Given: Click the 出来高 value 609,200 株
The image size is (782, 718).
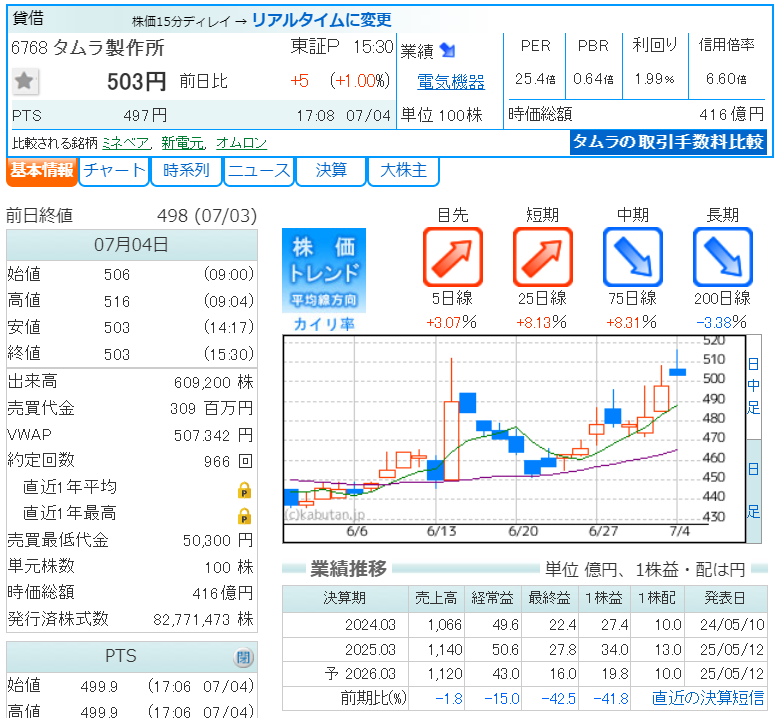Looking at the screenshot, I should [x=213, y=382].
